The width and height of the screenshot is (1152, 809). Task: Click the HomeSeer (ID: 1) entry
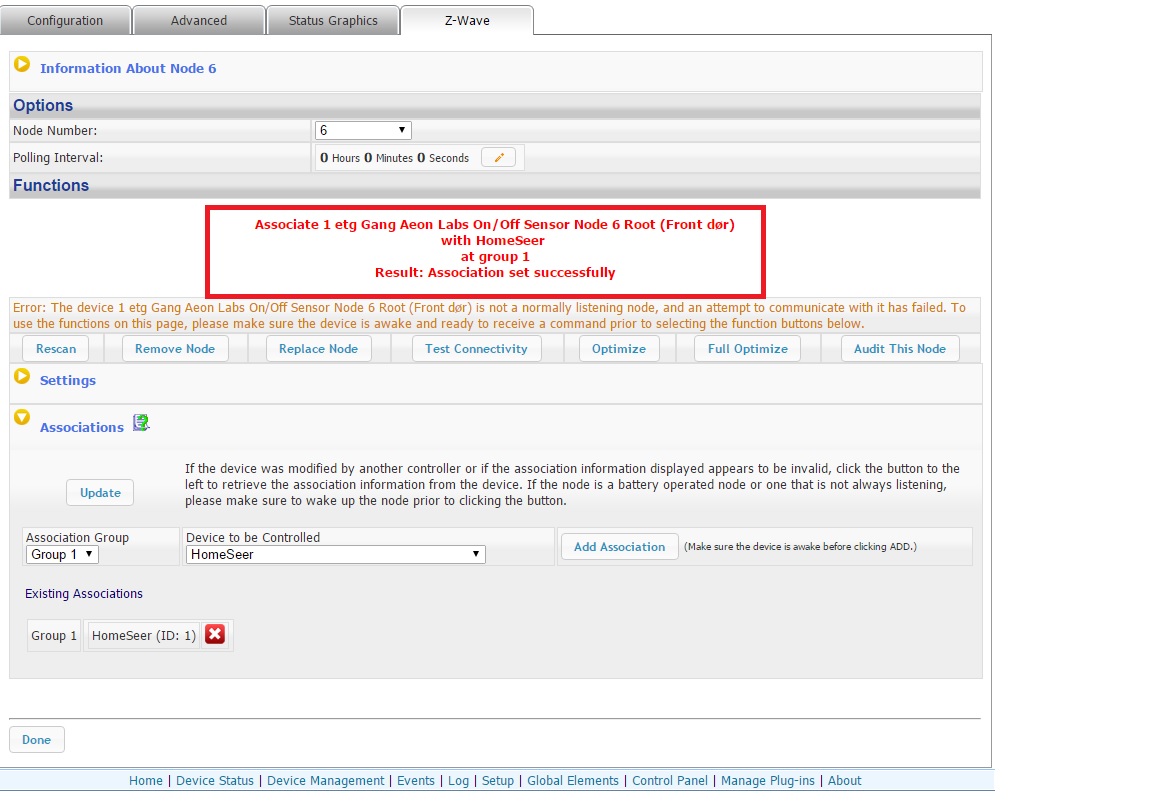[x=144, y=636]
